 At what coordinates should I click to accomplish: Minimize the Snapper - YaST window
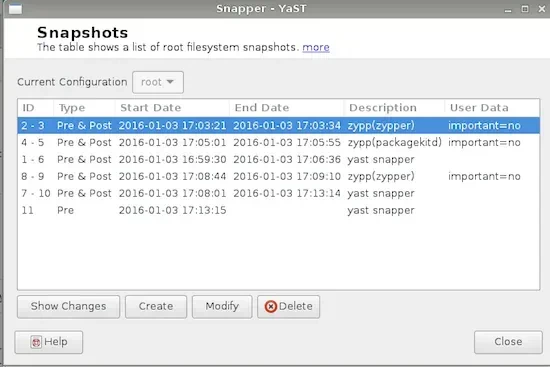508,9
